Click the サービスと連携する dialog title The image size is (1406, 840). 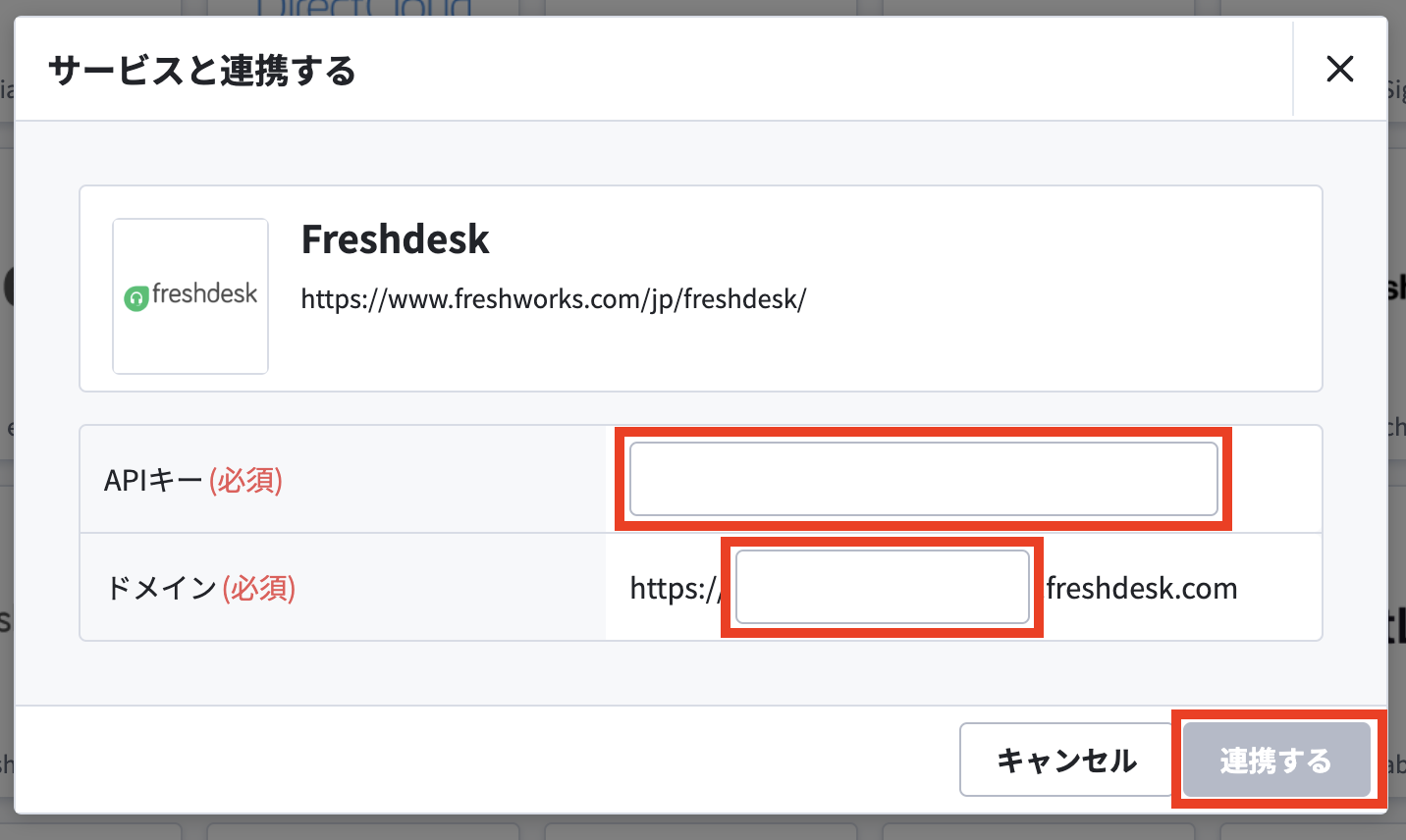pyautogui.click(x=202, y=70)
